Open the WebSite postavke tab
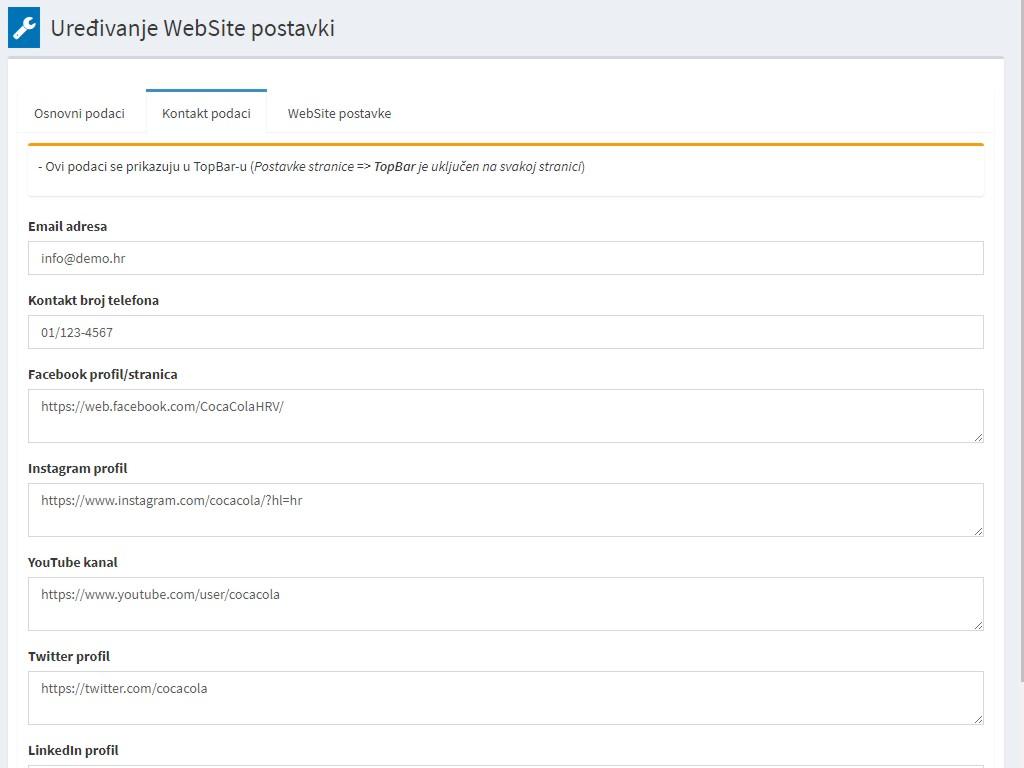The image size is (1024, 768). coord(339,113)
